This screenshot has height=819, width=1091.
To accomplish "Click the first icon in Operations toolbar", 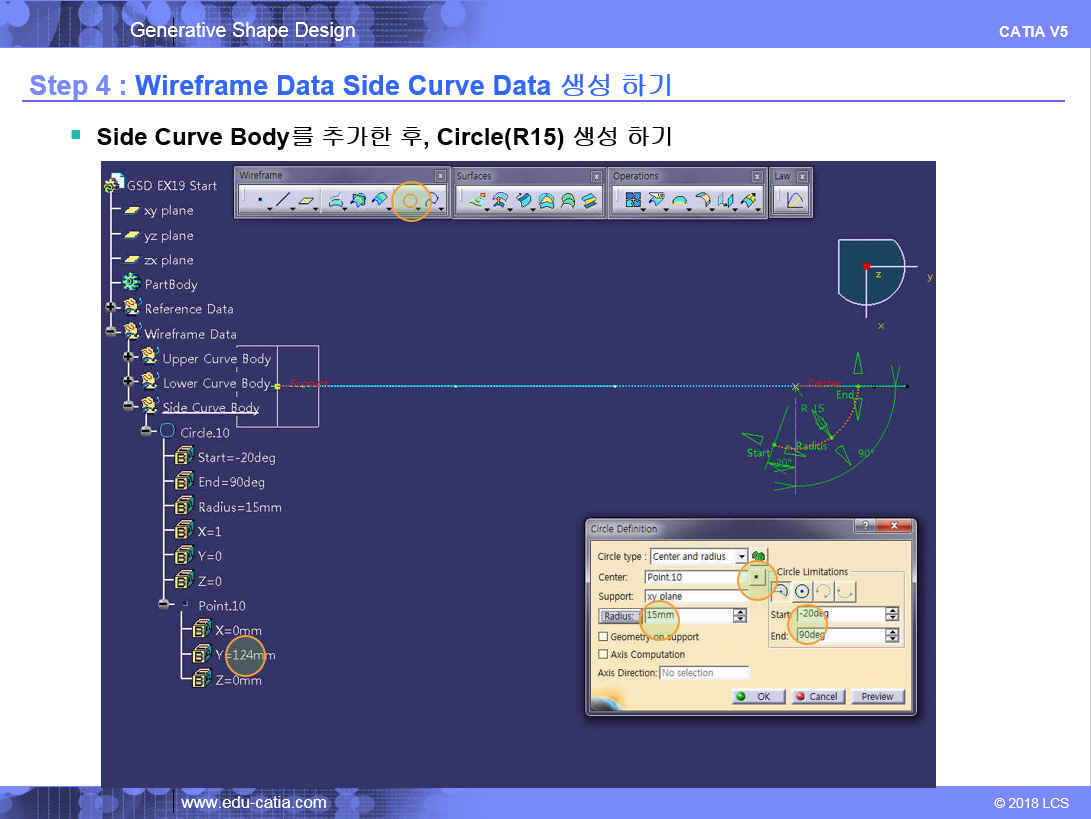I will click(632, 201).
